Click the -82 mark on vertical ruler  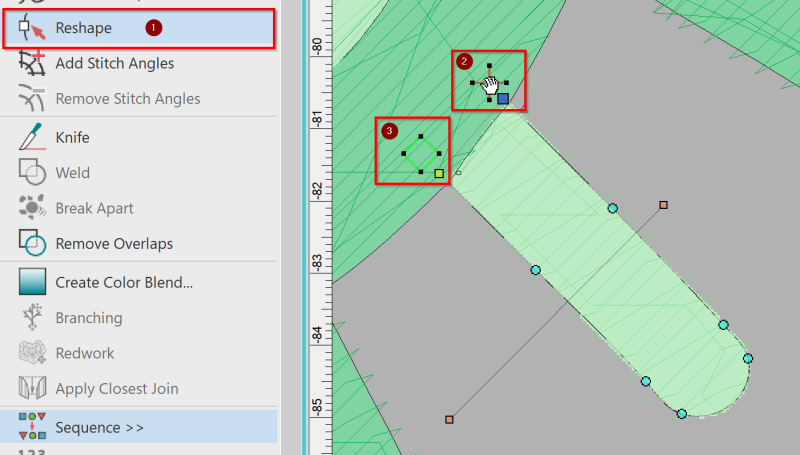pos(317,190)
